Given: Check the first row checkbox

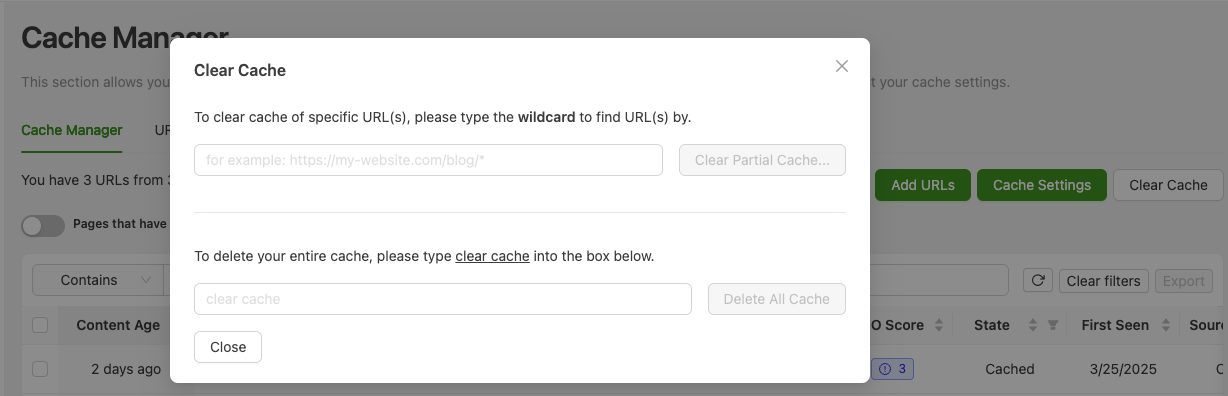Looking at the screenshot, I should pos(40,369).
